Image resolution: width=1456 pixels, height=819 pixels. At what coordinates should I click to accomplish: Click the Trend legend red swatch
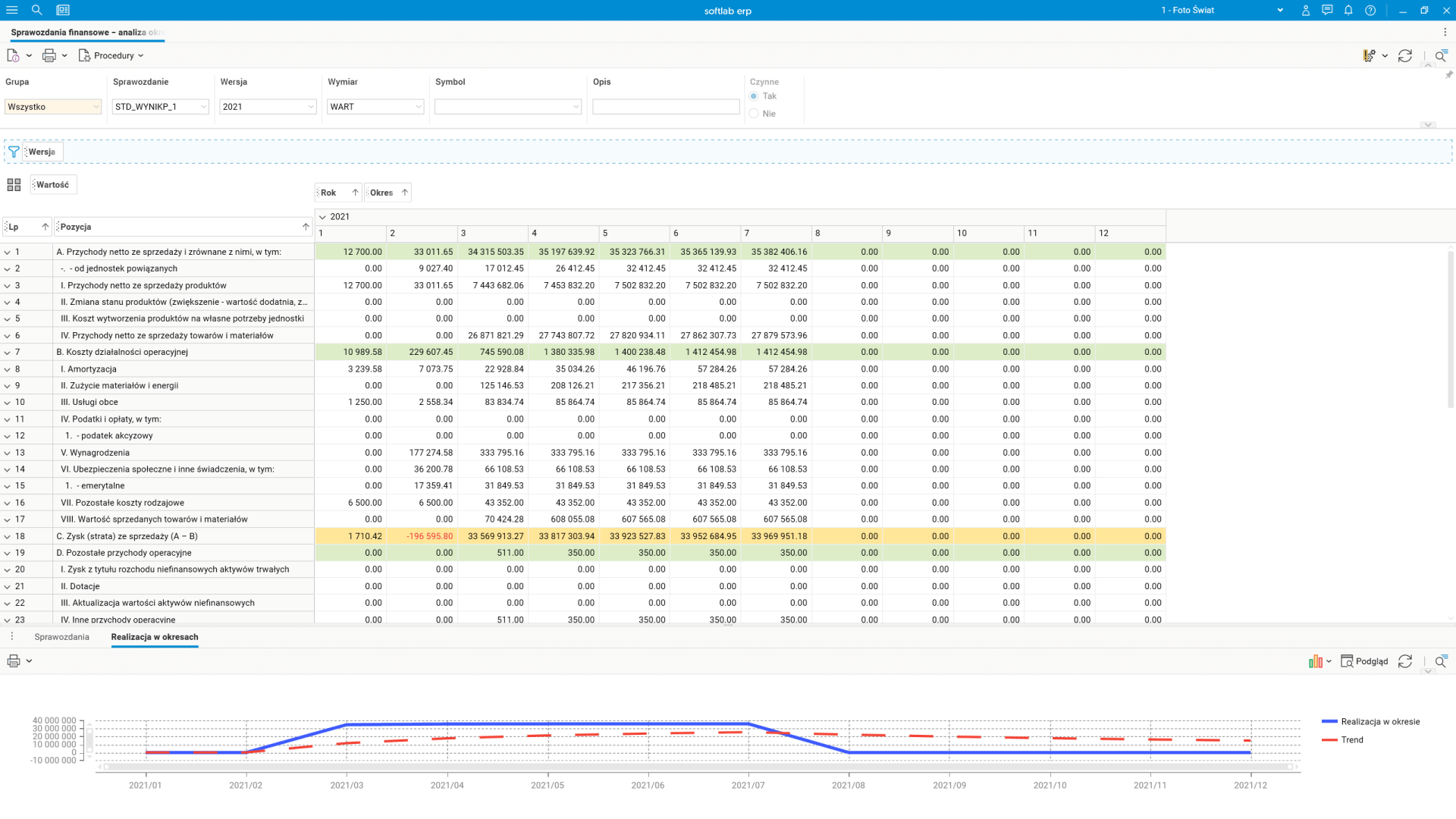click(x=1329, y=740)
